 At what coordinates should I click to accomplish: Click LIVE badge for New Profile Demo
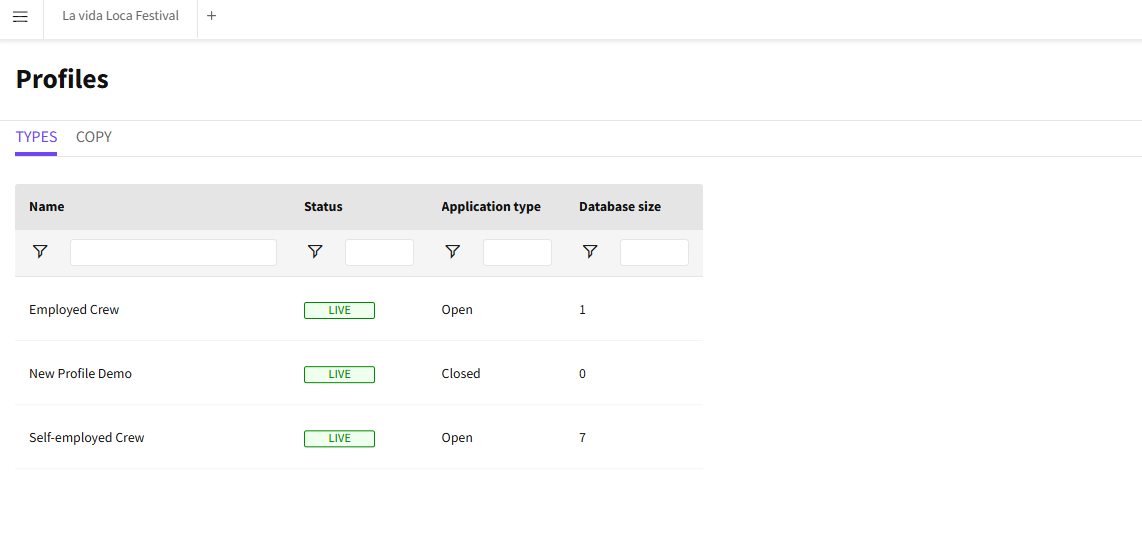click(x=339, y=374)
